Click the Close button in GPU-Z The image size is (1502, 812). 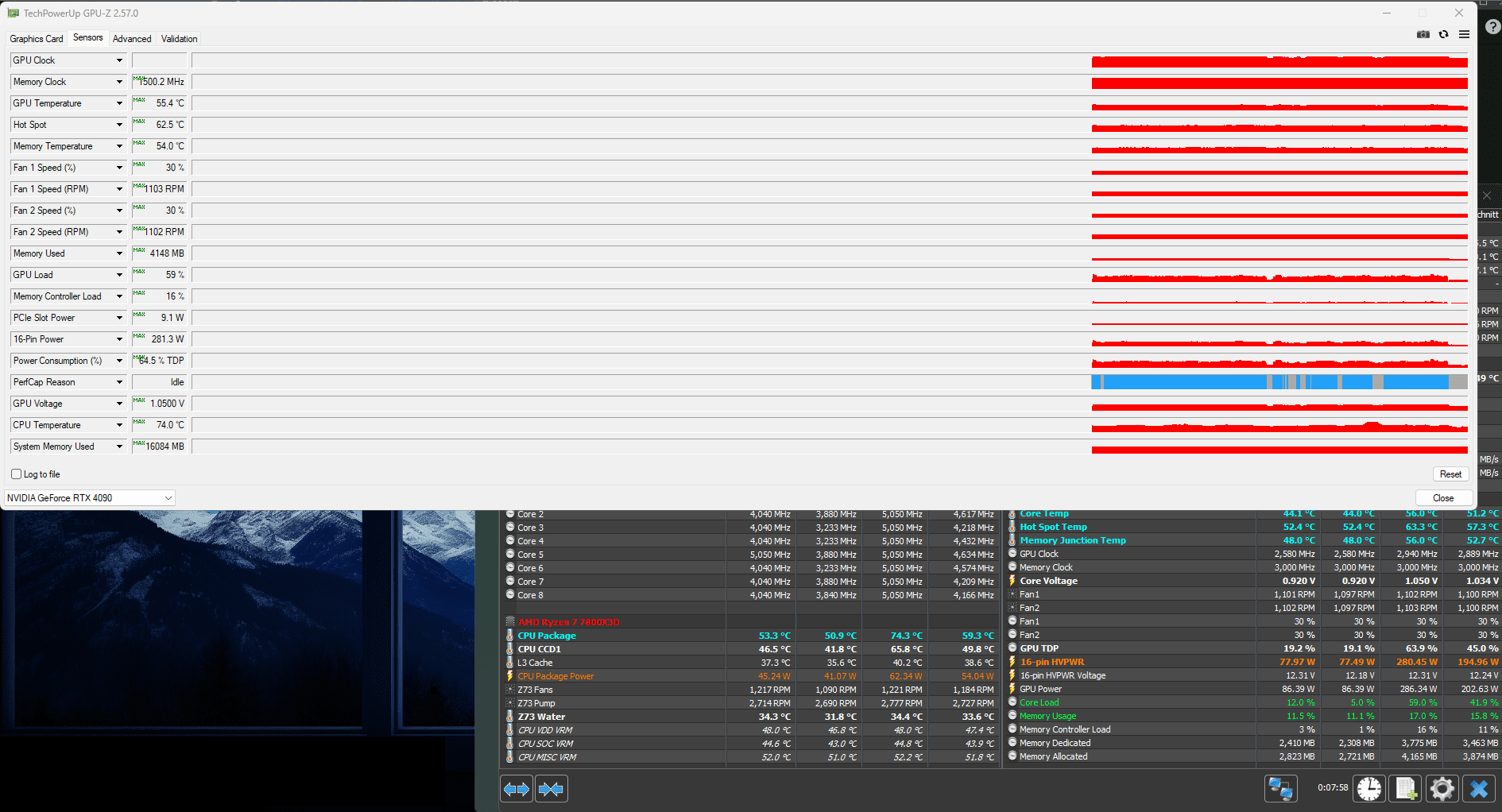click(x=1443, y=498)
